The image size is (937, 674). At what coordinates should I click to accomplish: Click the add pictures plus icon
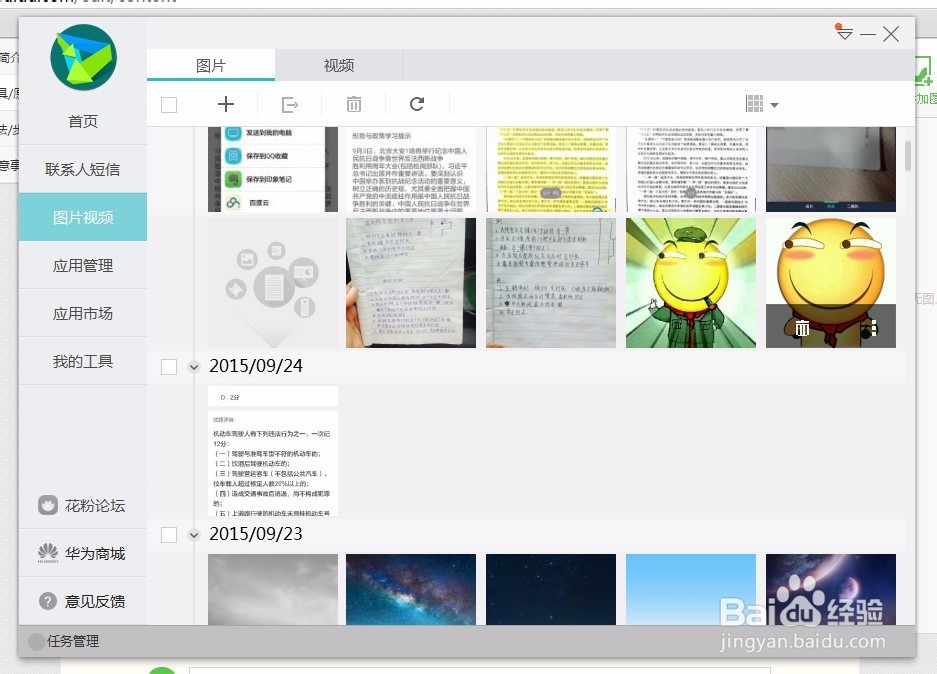tap(225, 105)
